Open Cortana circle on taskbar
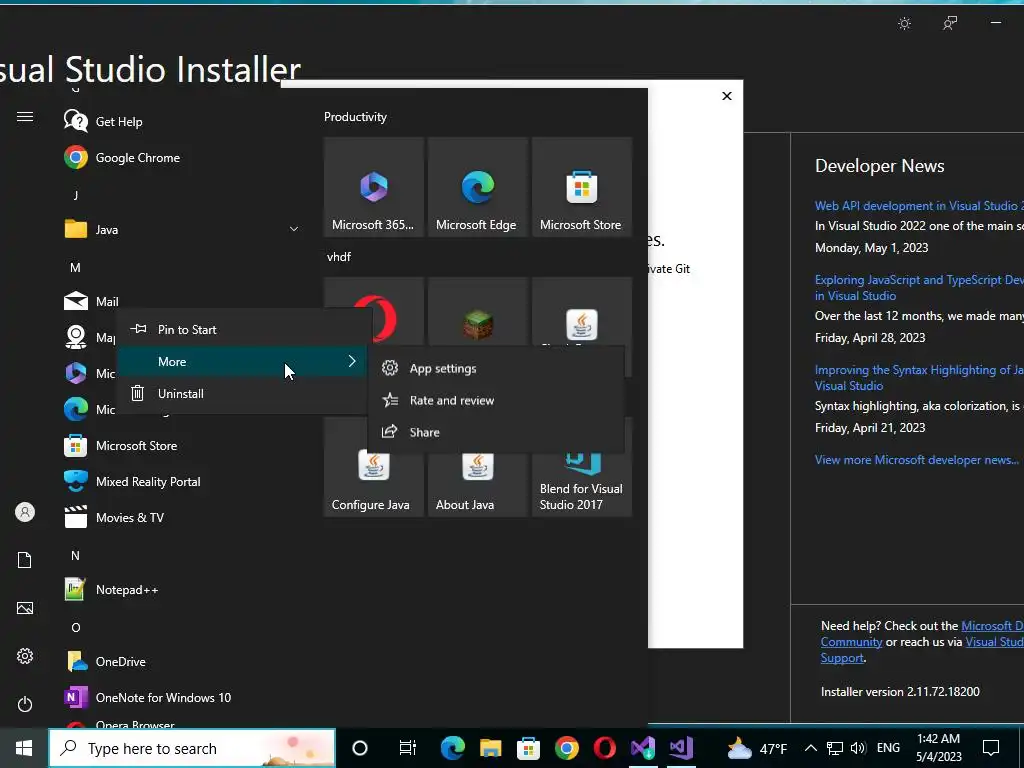 tap(360, 748)
